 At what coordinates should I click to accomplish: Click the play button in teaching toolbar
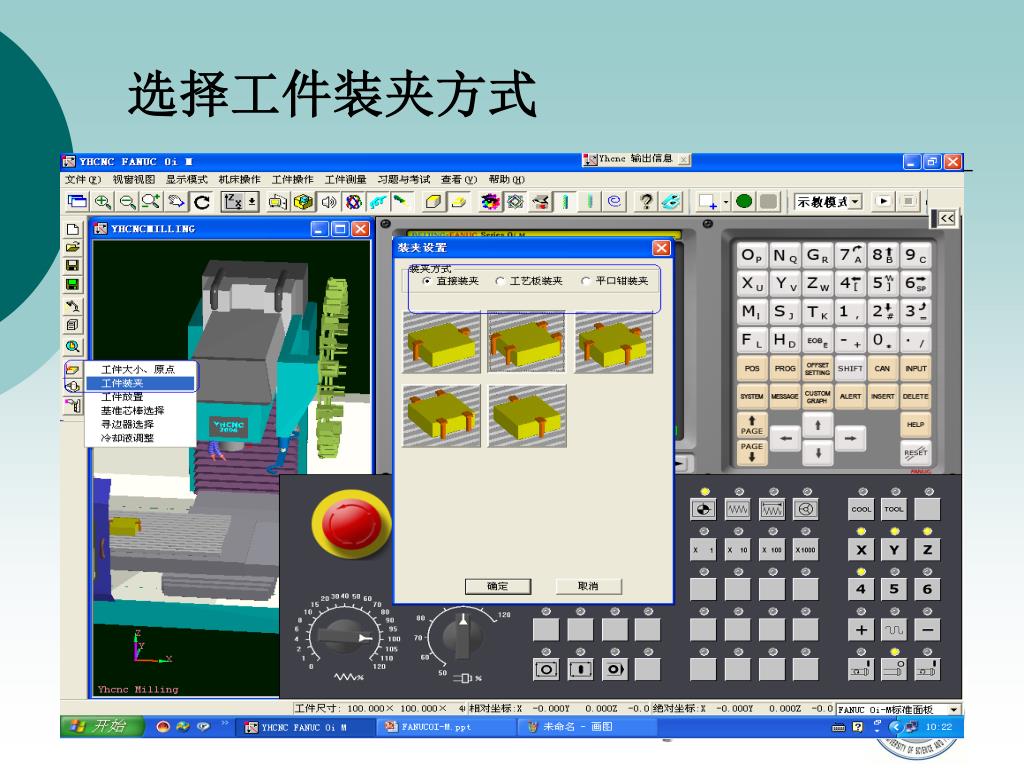883,201
